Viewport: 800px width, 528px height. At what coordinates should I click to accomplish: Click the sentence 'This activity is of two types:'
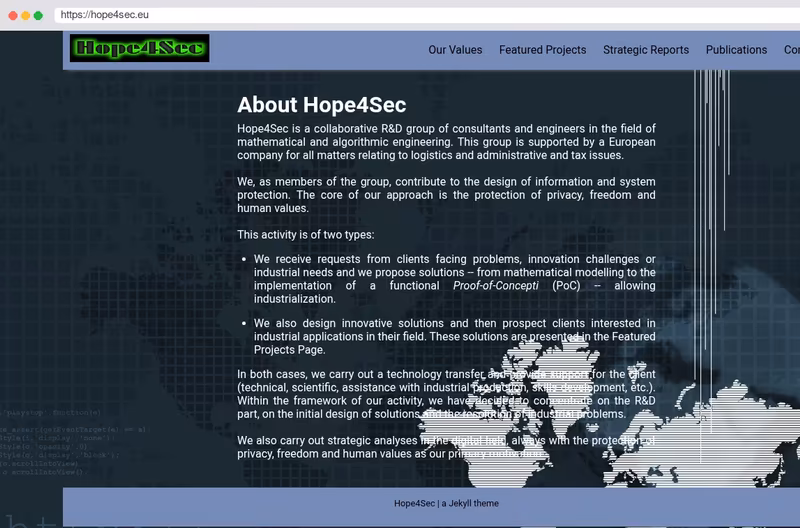pos(306,235)
